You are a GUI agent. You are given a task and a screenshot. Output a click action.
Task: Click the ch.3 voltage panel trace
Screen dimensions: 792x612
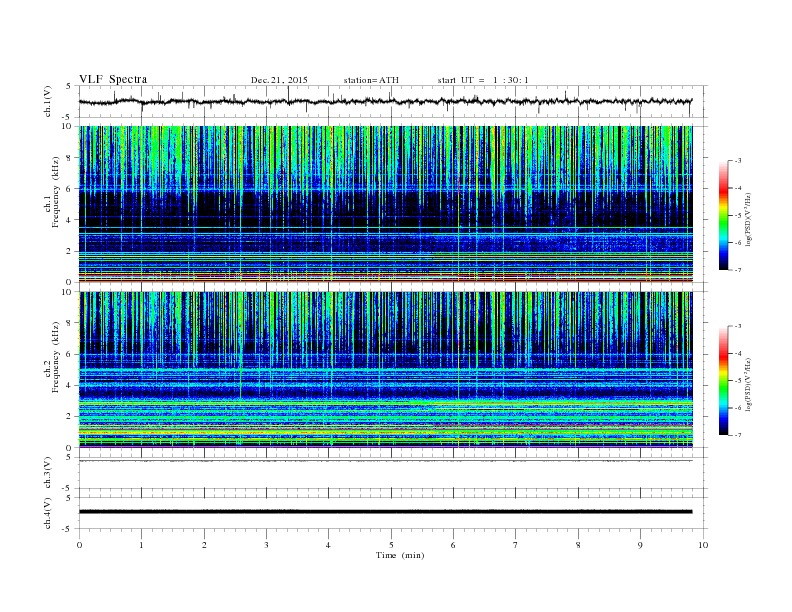click(385, 461)
